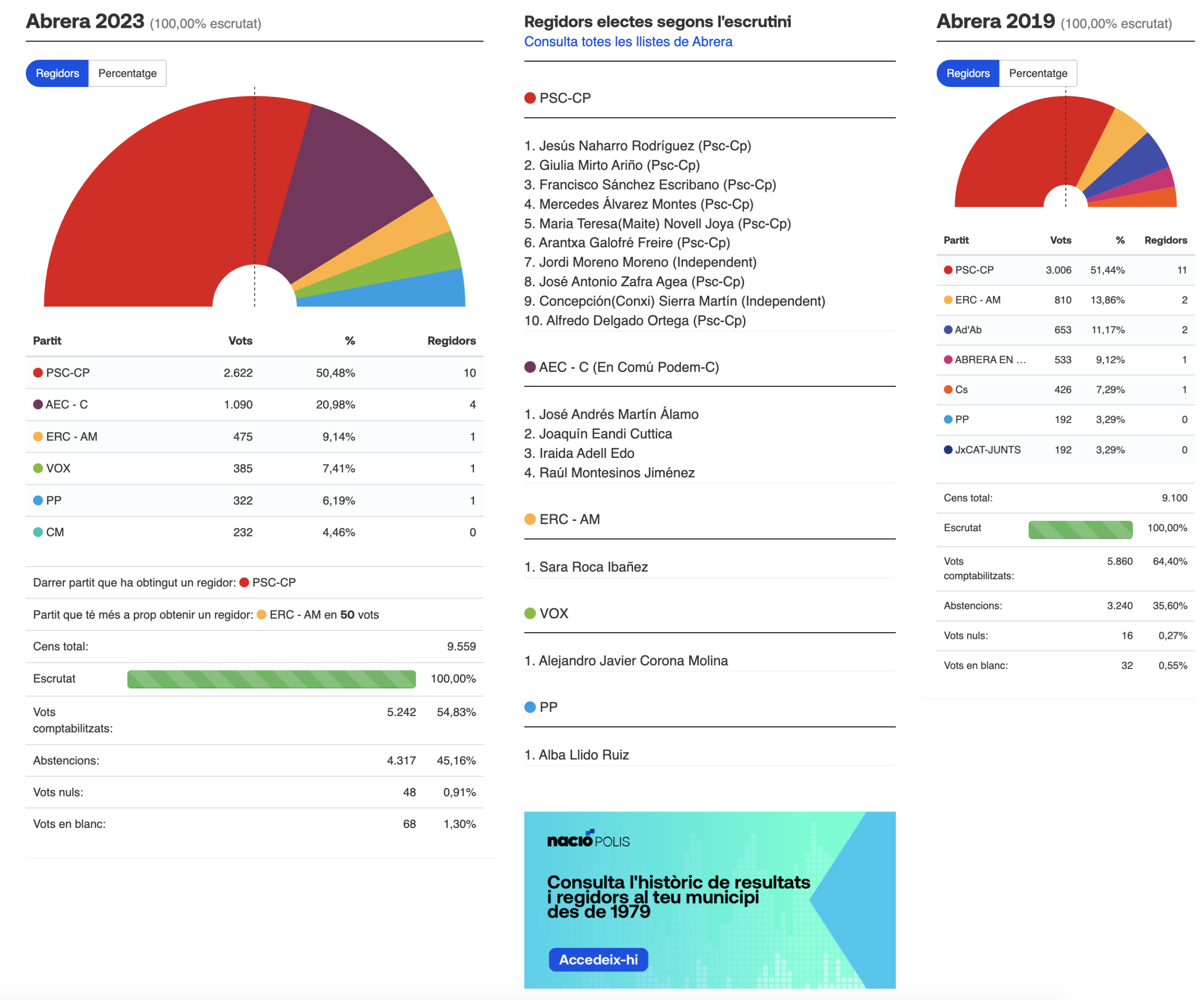Select '1. Jesús Naharro Rodríguez (Psc-Cp)' entry
Image resolution: width=1204 pixels, height=1000 pixels.
coord(638,146)
